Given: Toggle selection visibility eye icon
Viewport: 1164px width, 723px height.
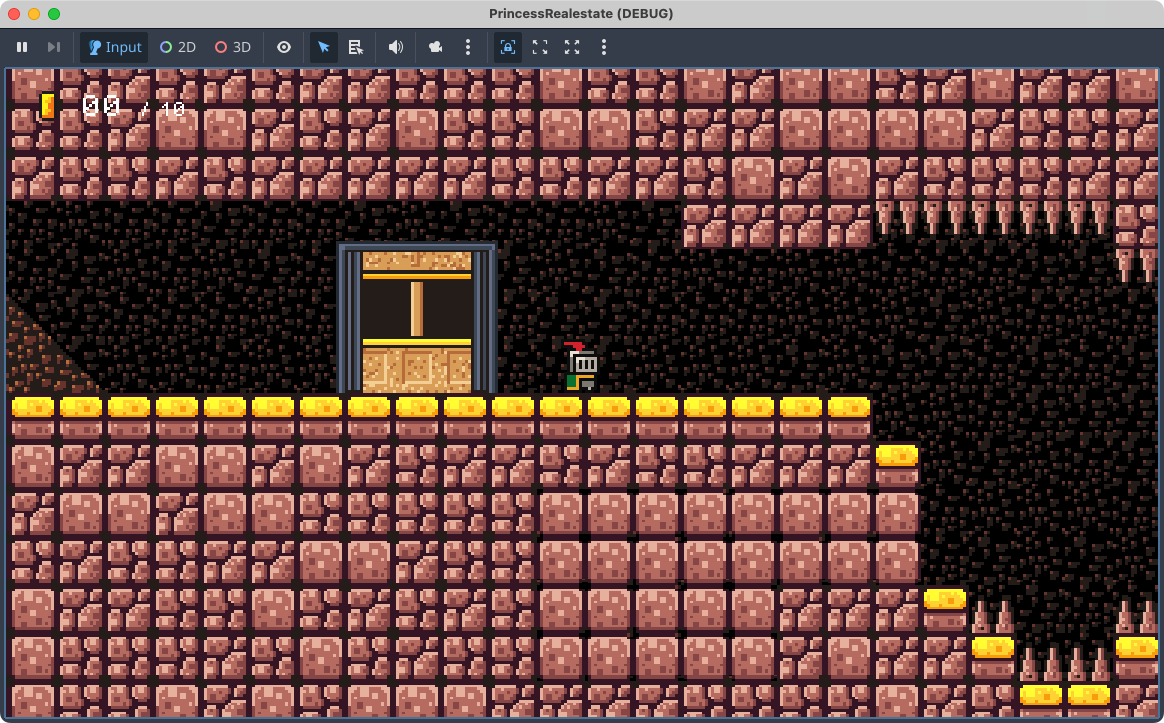Looking at the screenshot, I should (284, 47).
